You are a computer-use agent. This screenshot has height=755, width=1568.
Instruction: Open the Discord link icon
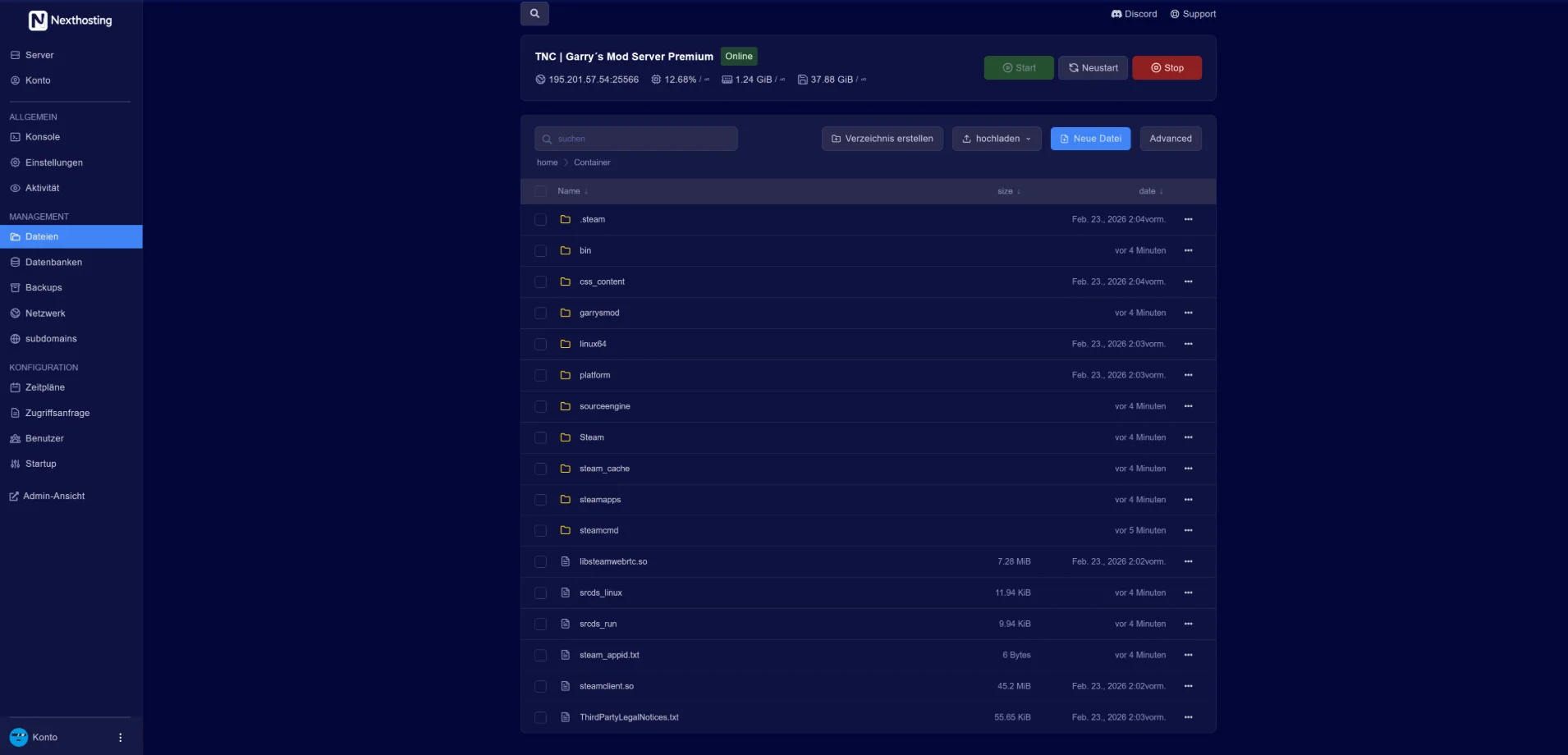coord(1116,14)
